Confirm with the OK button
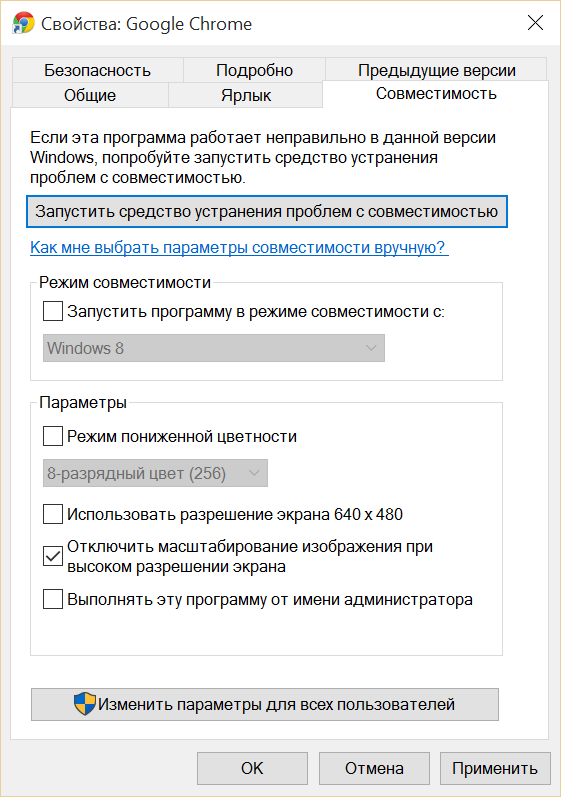The width and height of the screenshot is (561, 797). pyautogui.click(x=253, y=768)
